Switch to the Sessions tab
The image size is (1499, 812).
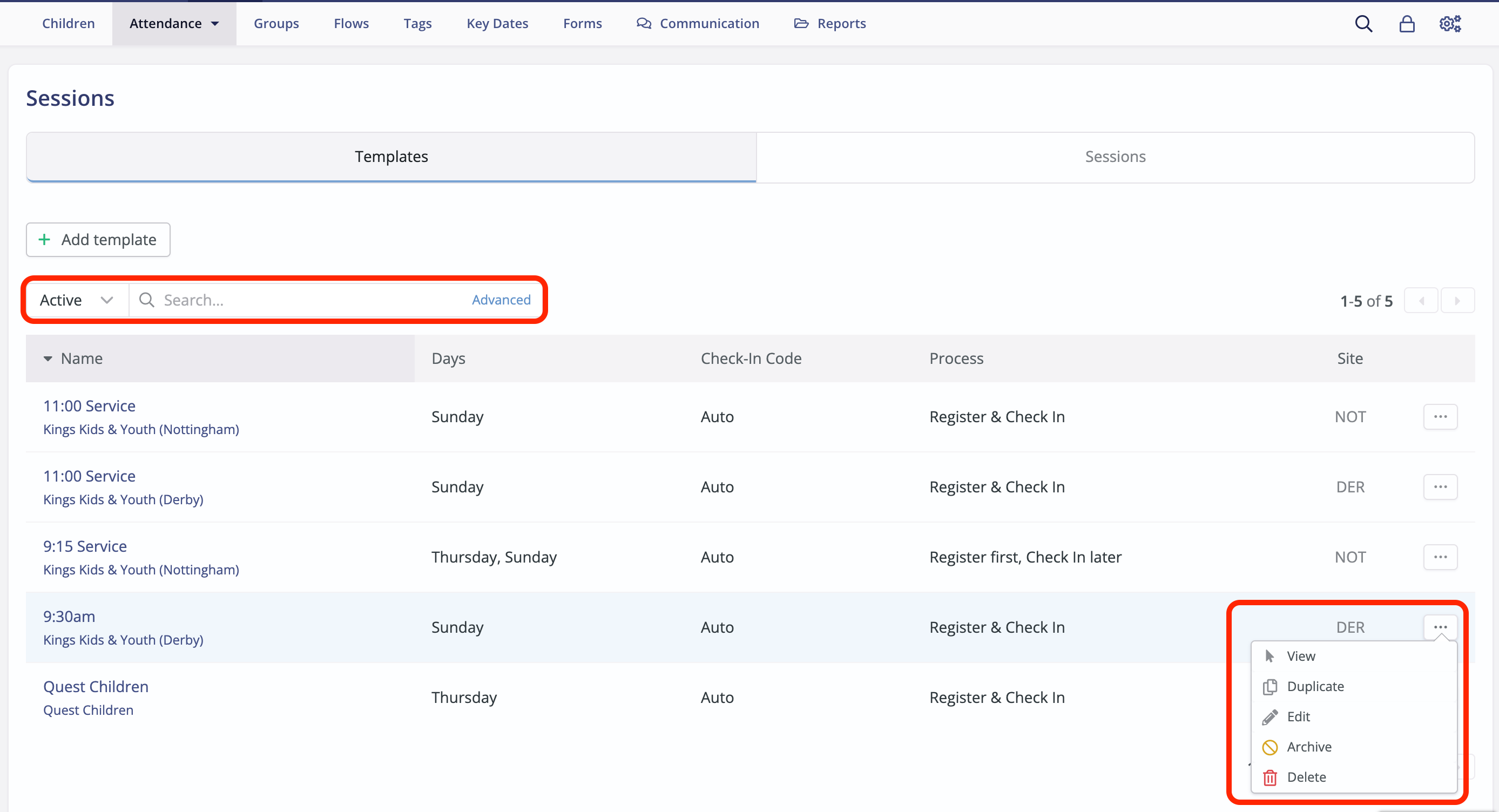1115,157
